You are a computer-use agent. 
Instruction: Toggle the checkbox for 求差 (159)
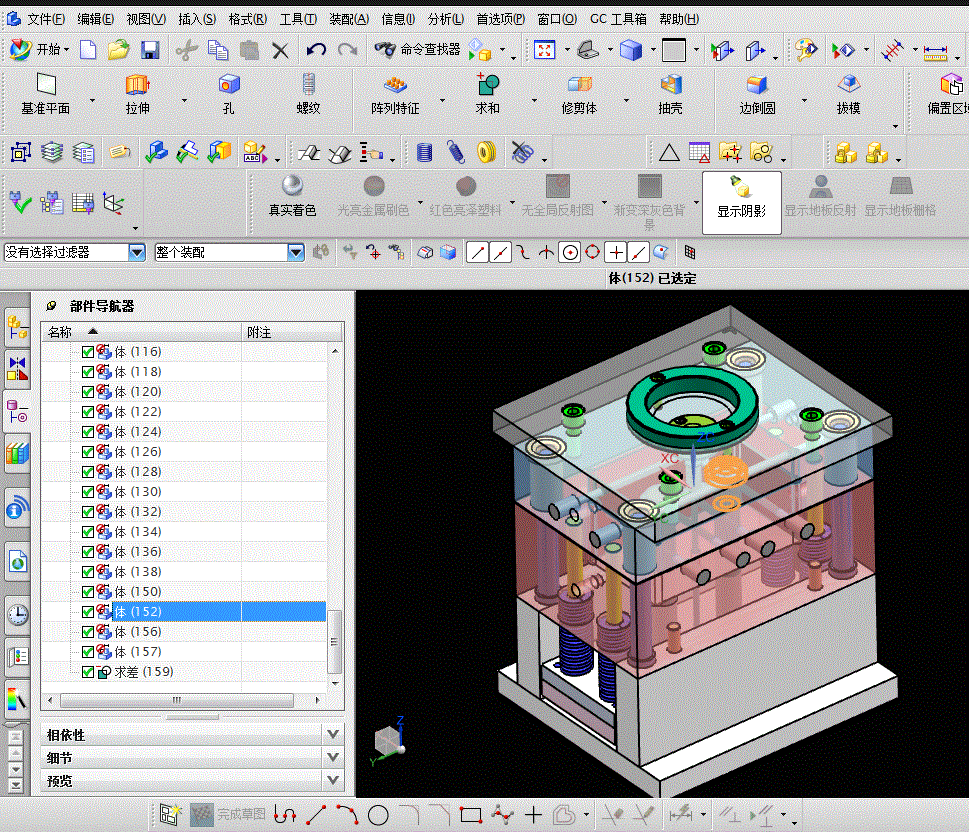[88, 672]
